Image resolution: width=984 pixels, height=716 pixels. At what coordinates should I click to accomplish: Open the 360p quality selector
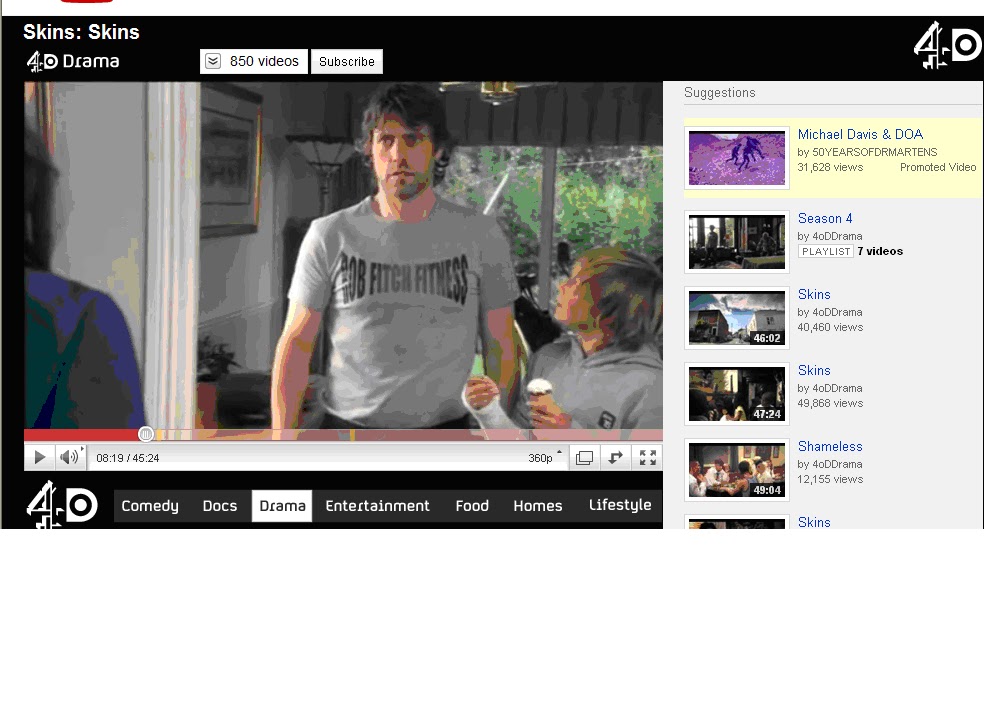click(543, 458)
